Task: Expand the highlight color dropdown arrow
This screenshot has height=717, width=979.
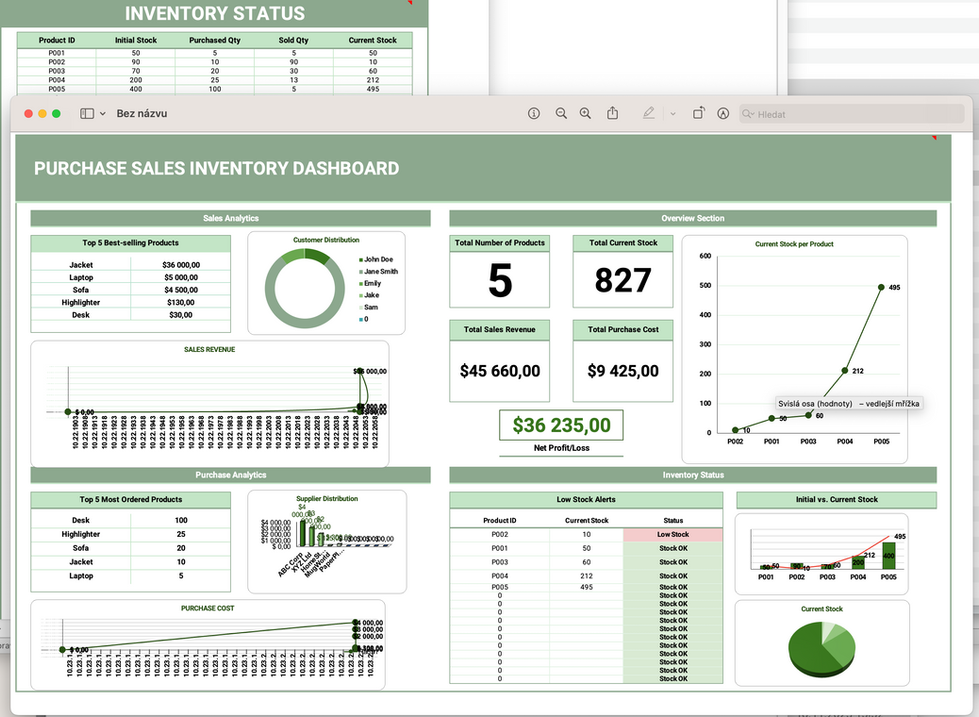Action: point(672,114)
